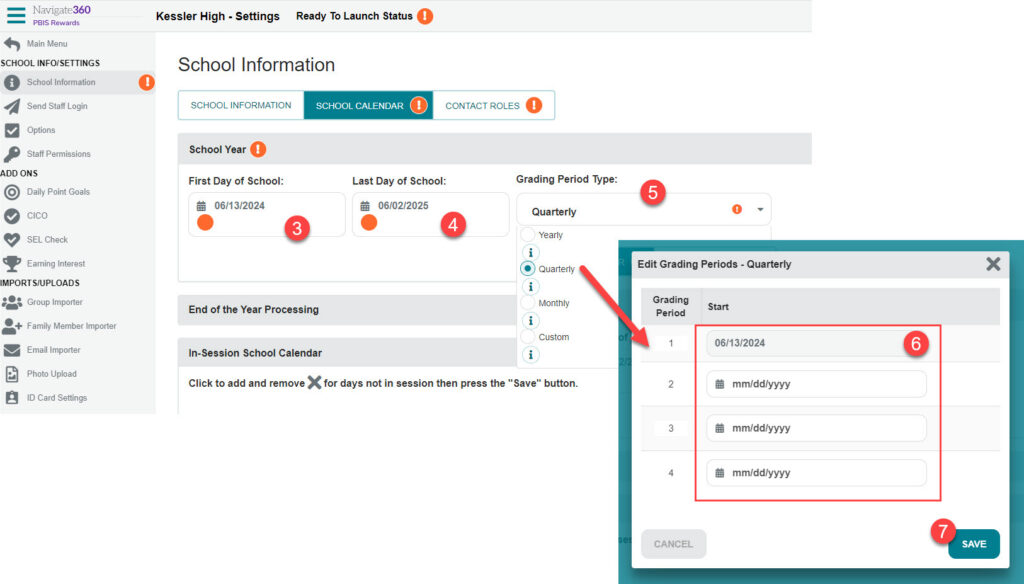Select the Monthly grading period radio button

(x=528, y=302)
